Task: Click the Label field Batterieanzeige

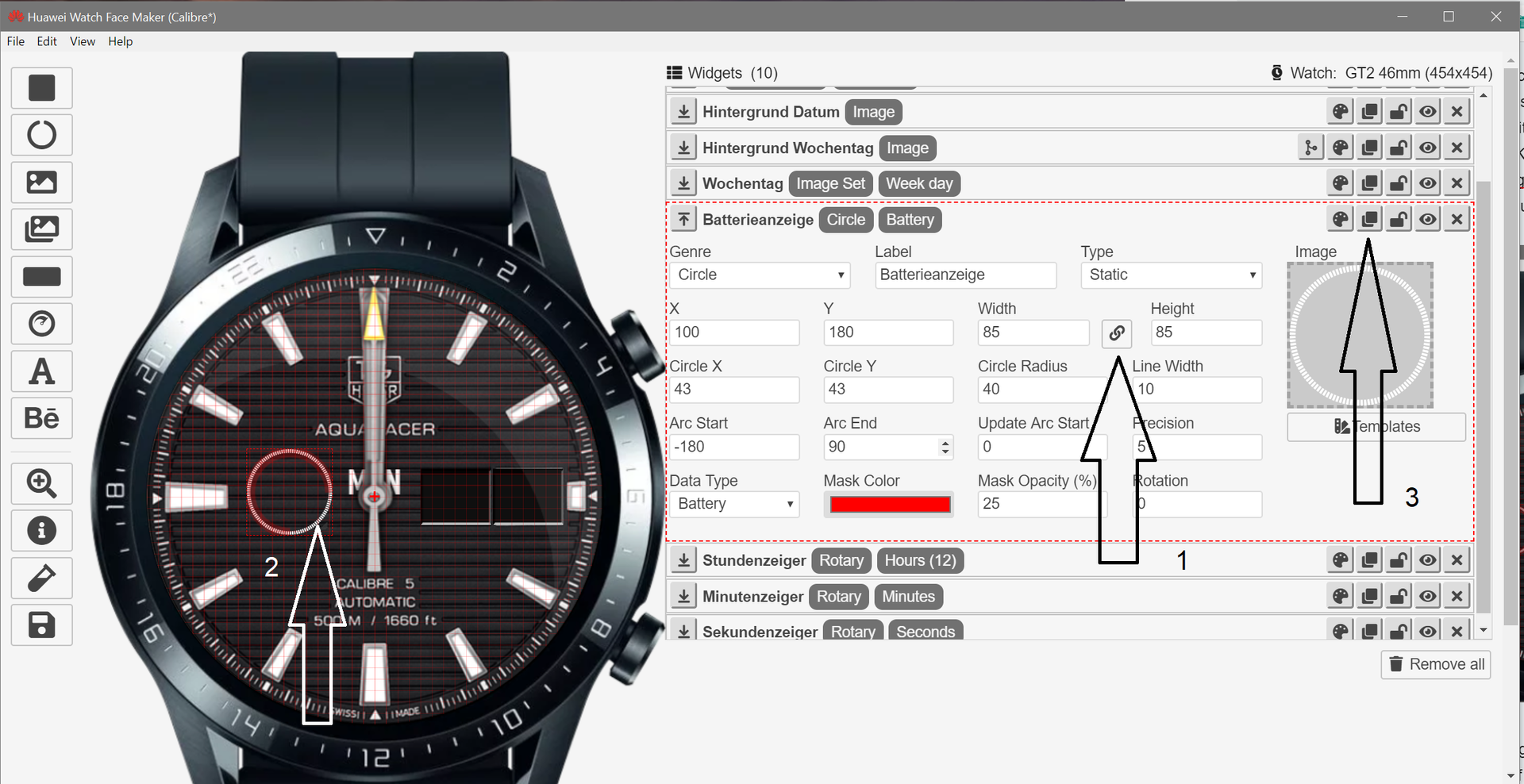Action: [x=966, y=275]
